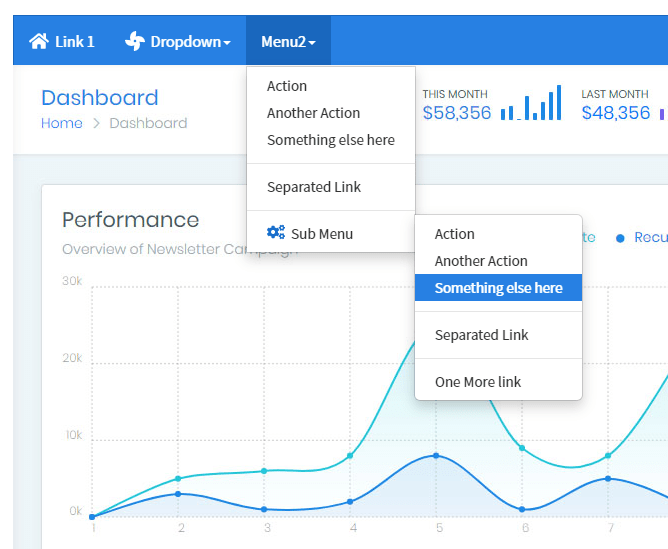Click the pinwheel icon next to Dropdown
This screenshot has width=668, height=549.
pos(134,41)
